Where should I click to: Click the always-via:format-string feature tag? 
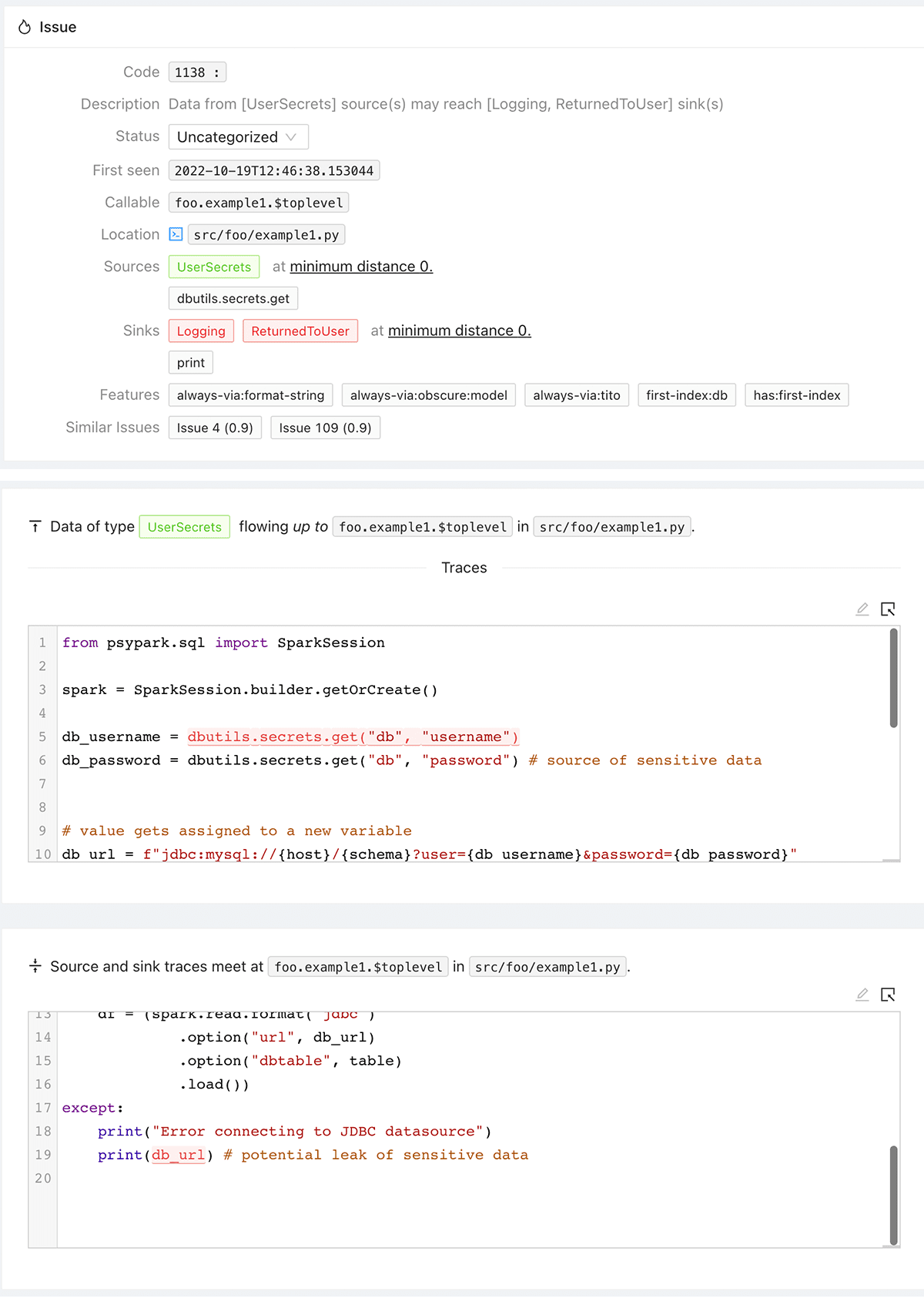tap(250, 395)
